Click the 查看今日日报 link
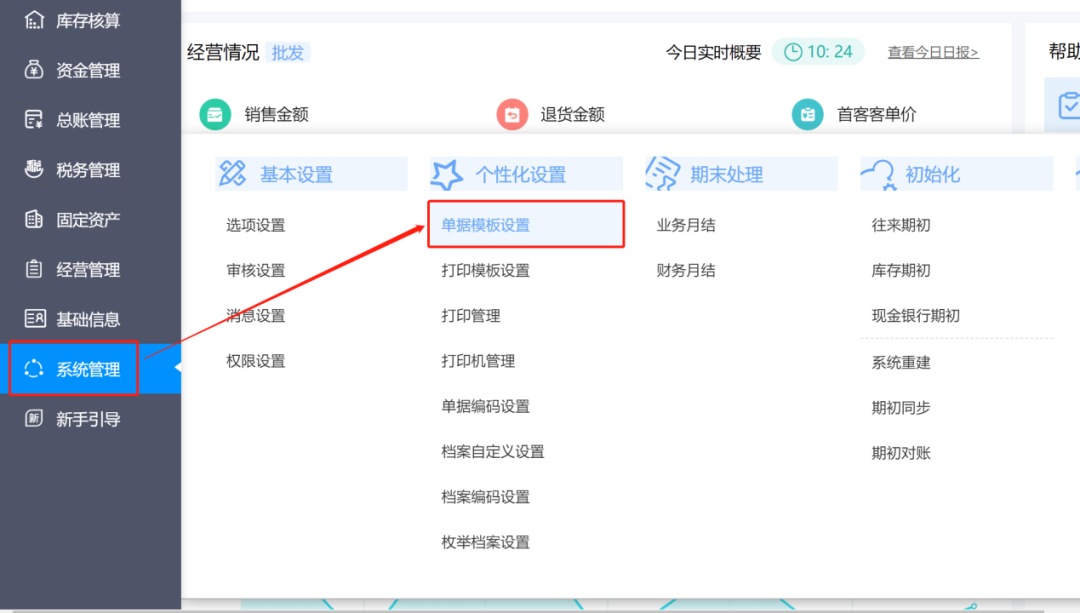1080x613 pixels. pos(933,52)
